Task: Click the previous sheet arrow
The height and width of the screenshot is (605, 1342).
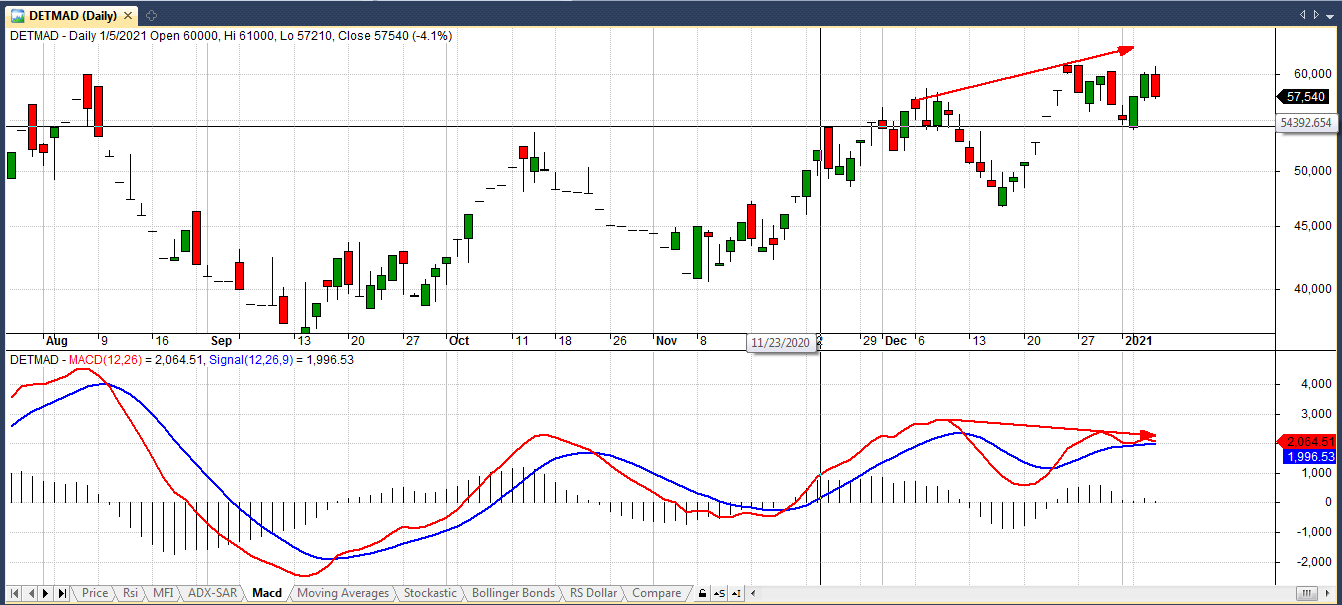Action: coord(32,594)
